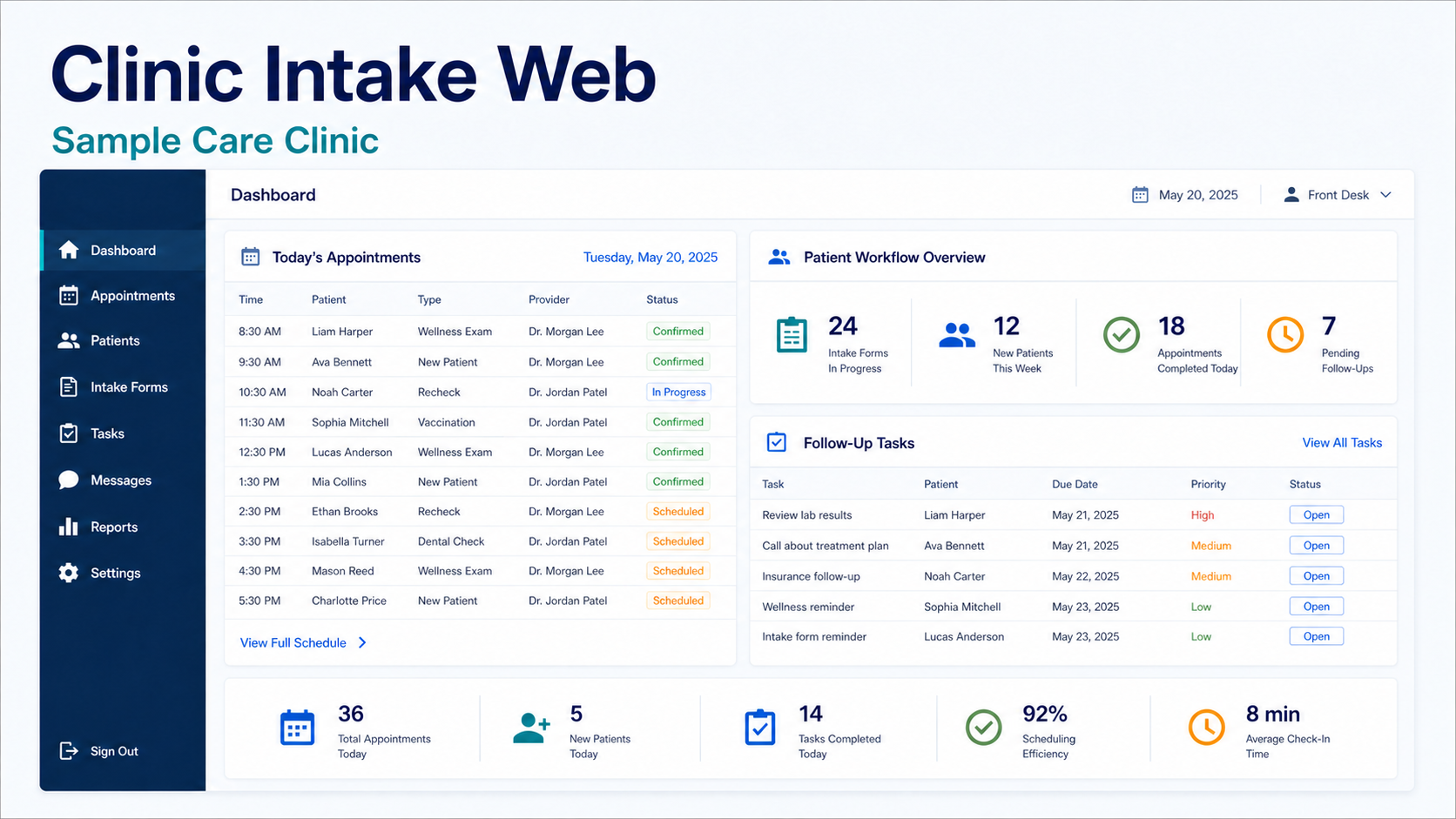The image size is (1456, 819).
Task: Select the Intake Forms menu item
Action: [123, 387]
